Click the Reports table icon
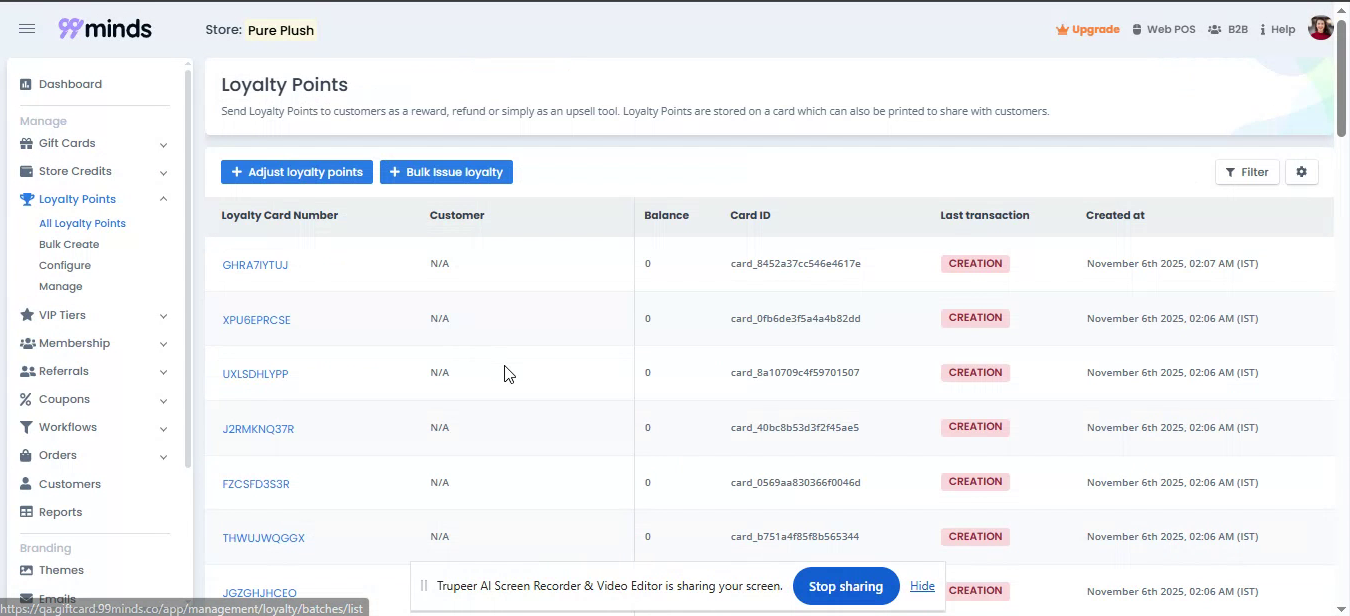 pos(27,513)
